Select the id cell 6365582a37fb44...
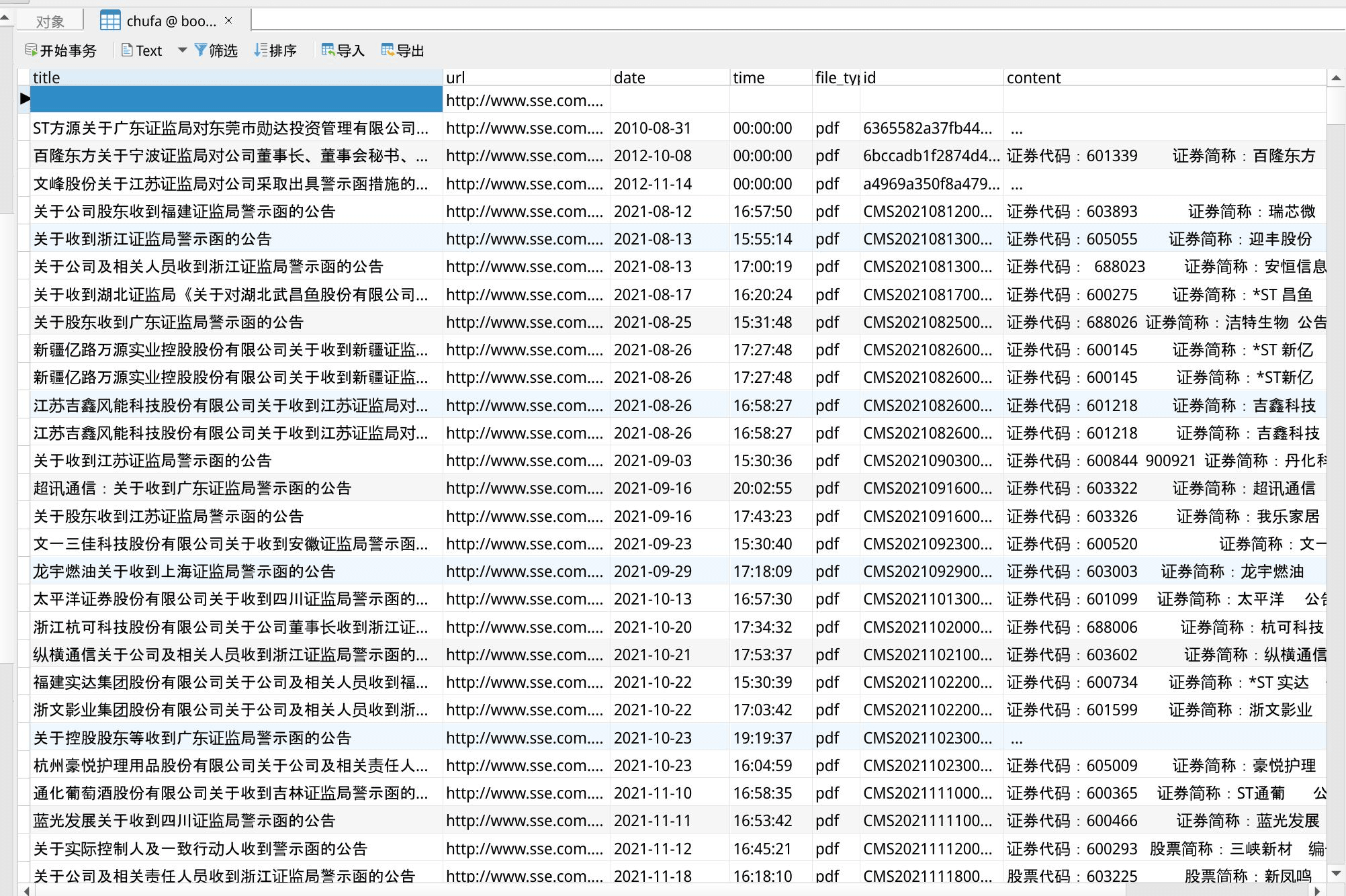This screenshot has width=1346, height=896. point(932,128)
